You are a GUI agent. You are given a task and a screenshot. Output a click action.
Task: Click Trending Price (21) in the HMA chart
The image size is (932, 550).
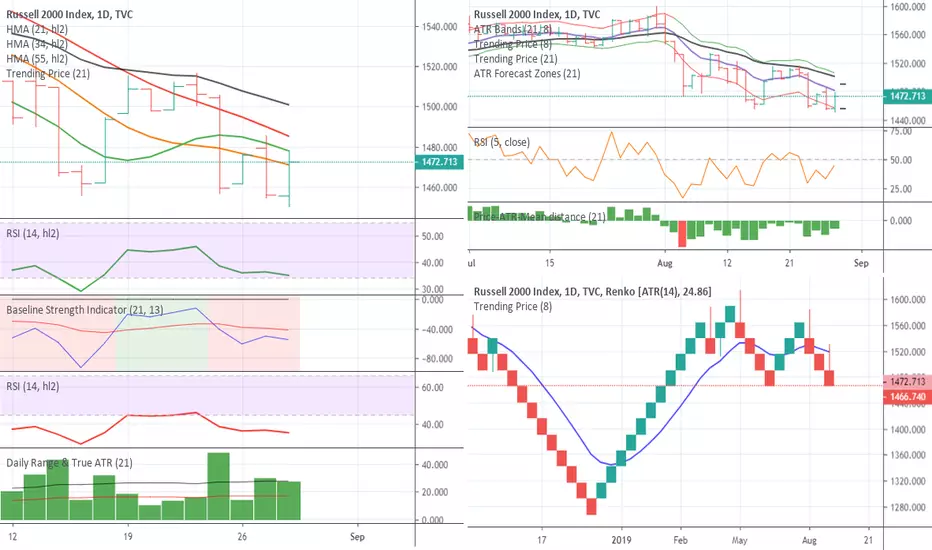pyautogui.click(x=48, y=74)
